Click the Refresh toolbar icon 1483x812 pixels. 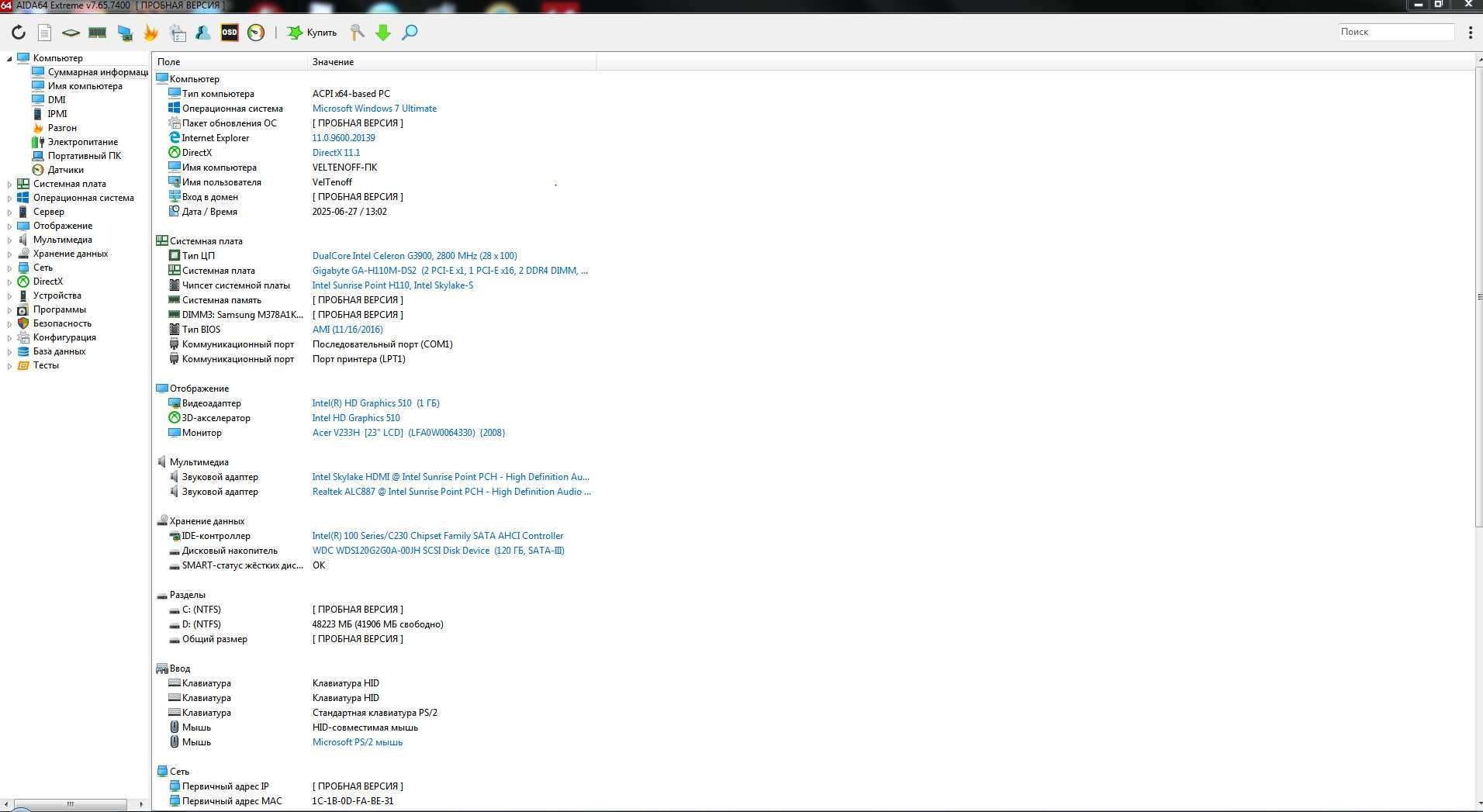click(x=19, y=33)
